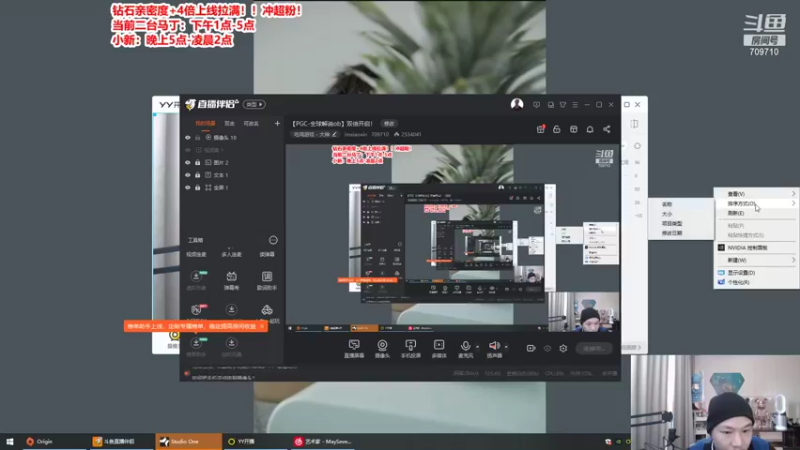Viewport: 800px width, 450px height.
Task: Switch to Studio One in taskbar
Action: point(188,441)
